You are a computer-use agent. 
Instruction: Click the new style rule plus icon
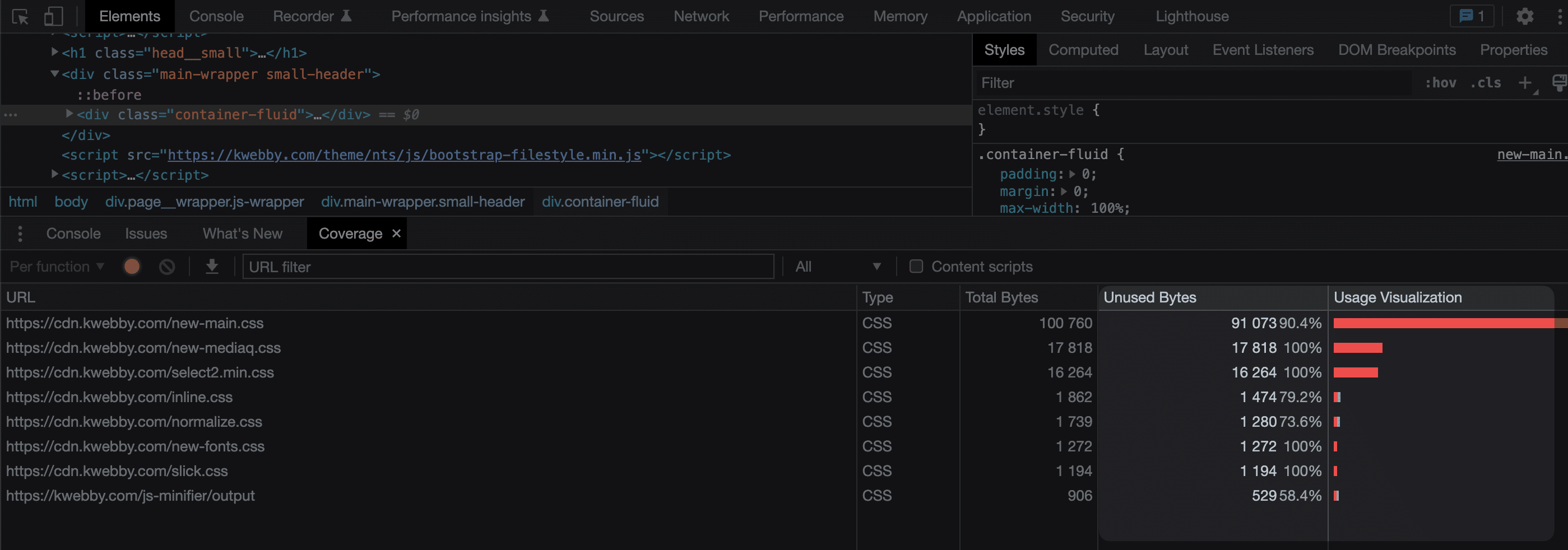[1524, 83]
